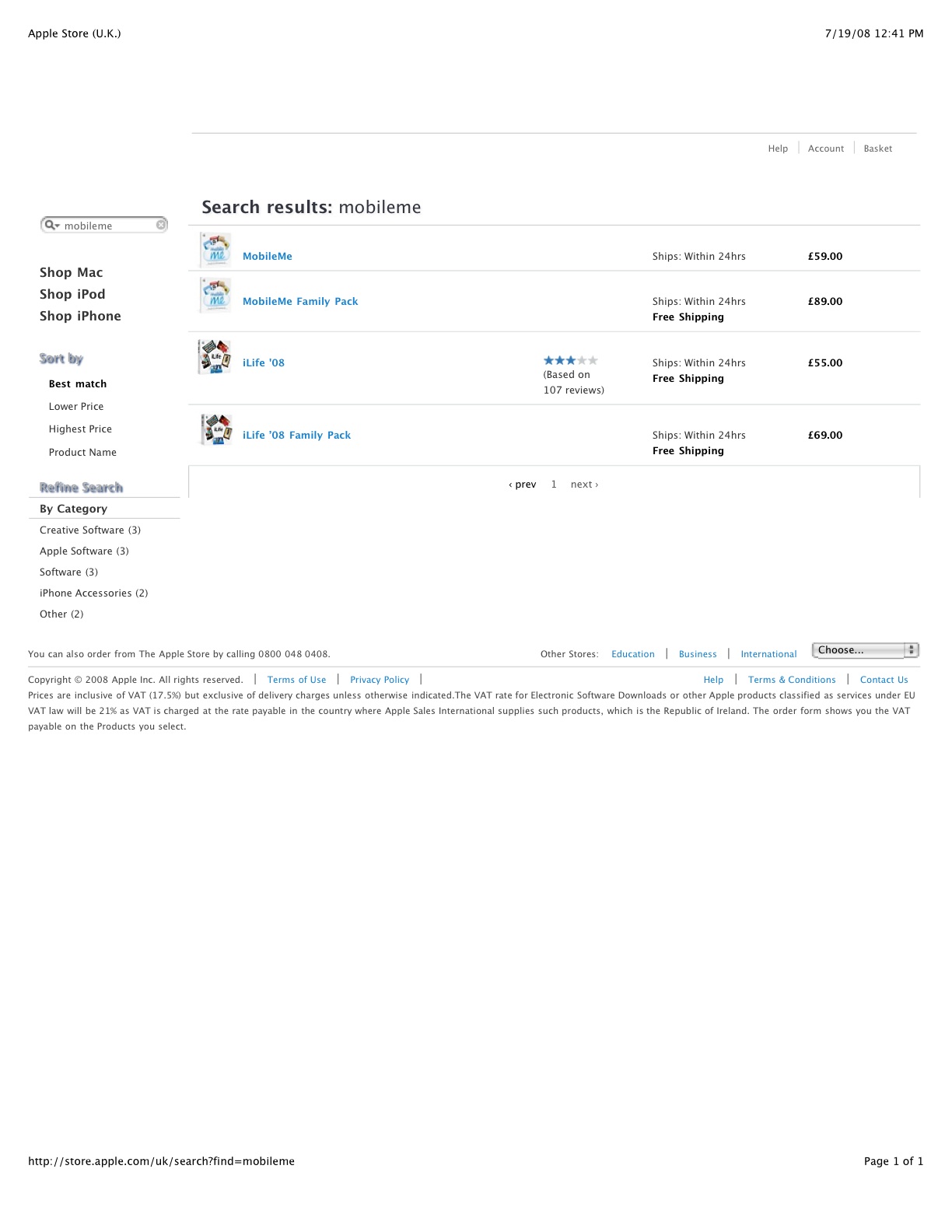Go to Shop iPhone
Screen dimensions: 952x1232
click(80, 317)
